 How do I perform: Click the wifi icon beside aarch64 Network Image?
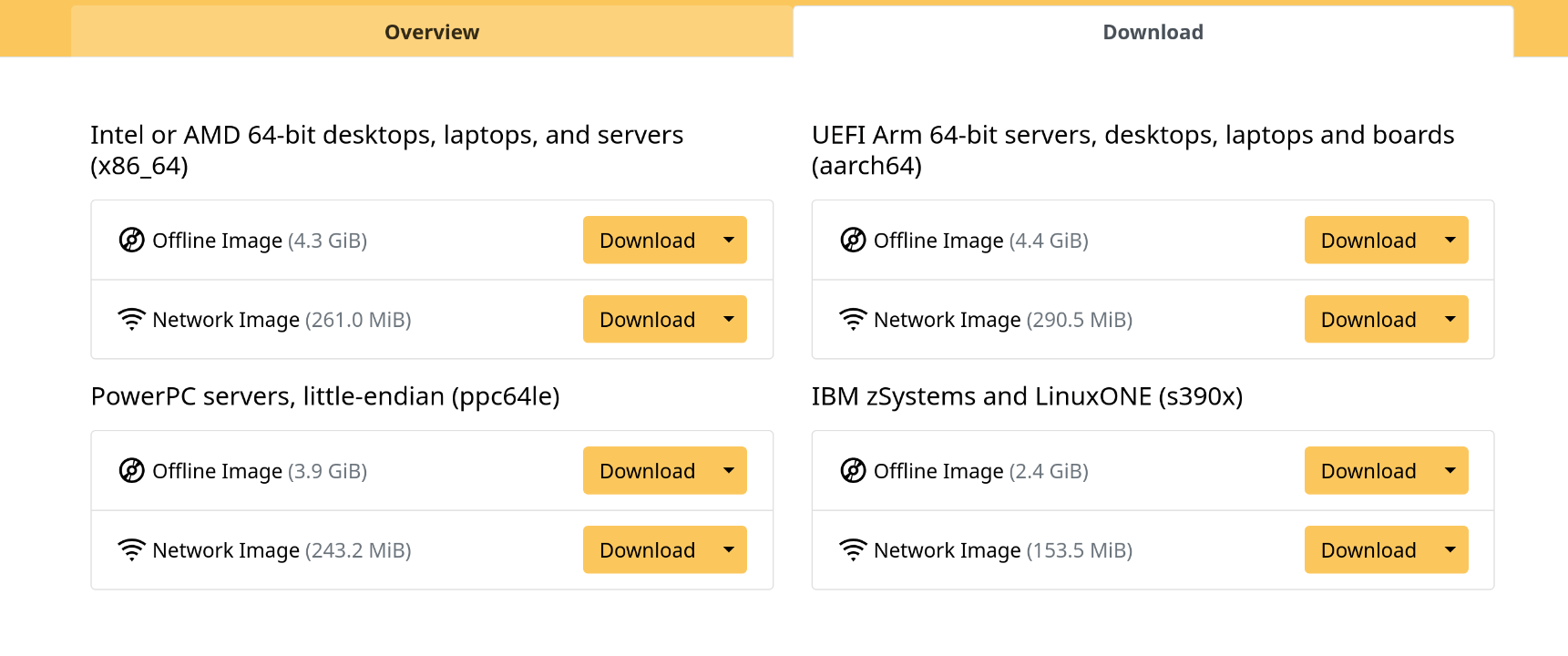tap(854, 319)
